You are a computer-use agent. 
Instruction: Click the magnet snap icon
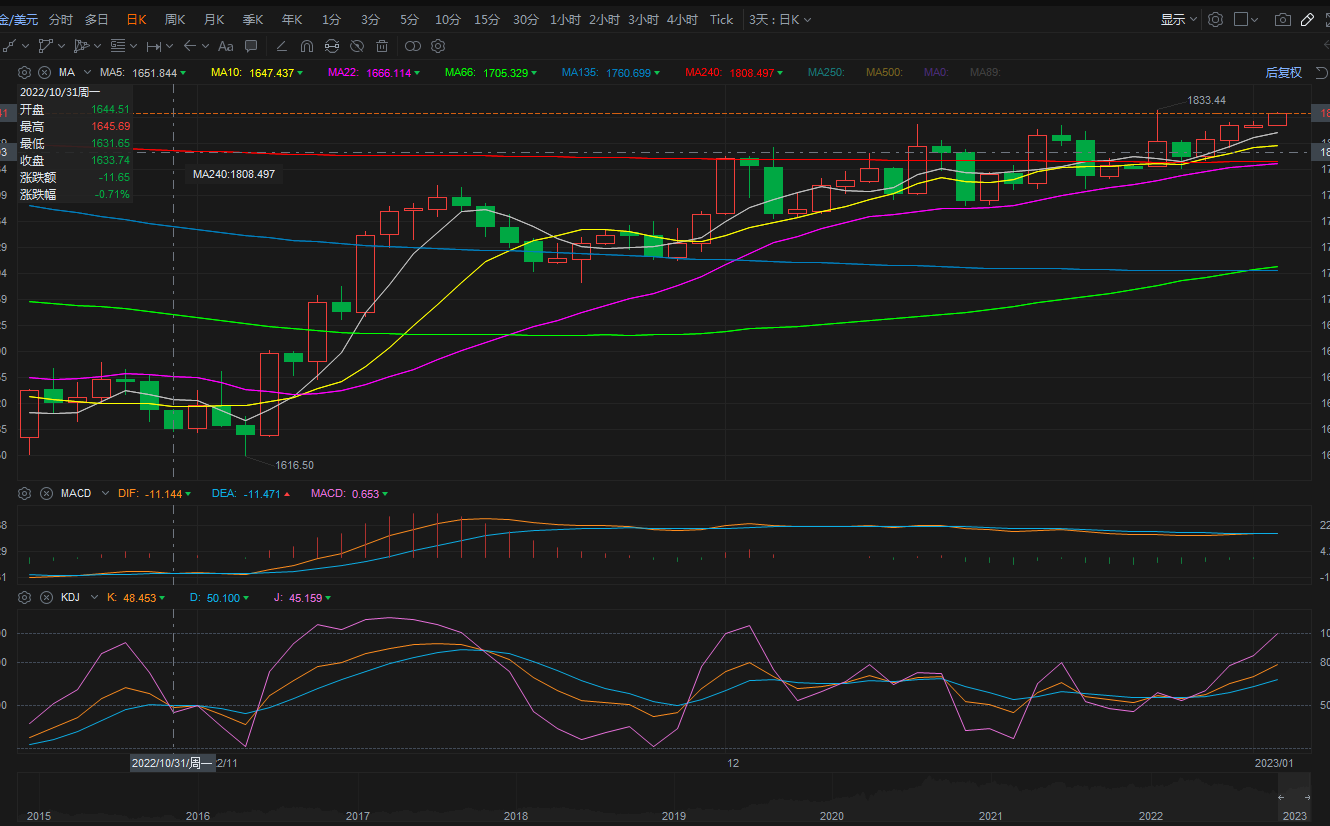point(307,46)
